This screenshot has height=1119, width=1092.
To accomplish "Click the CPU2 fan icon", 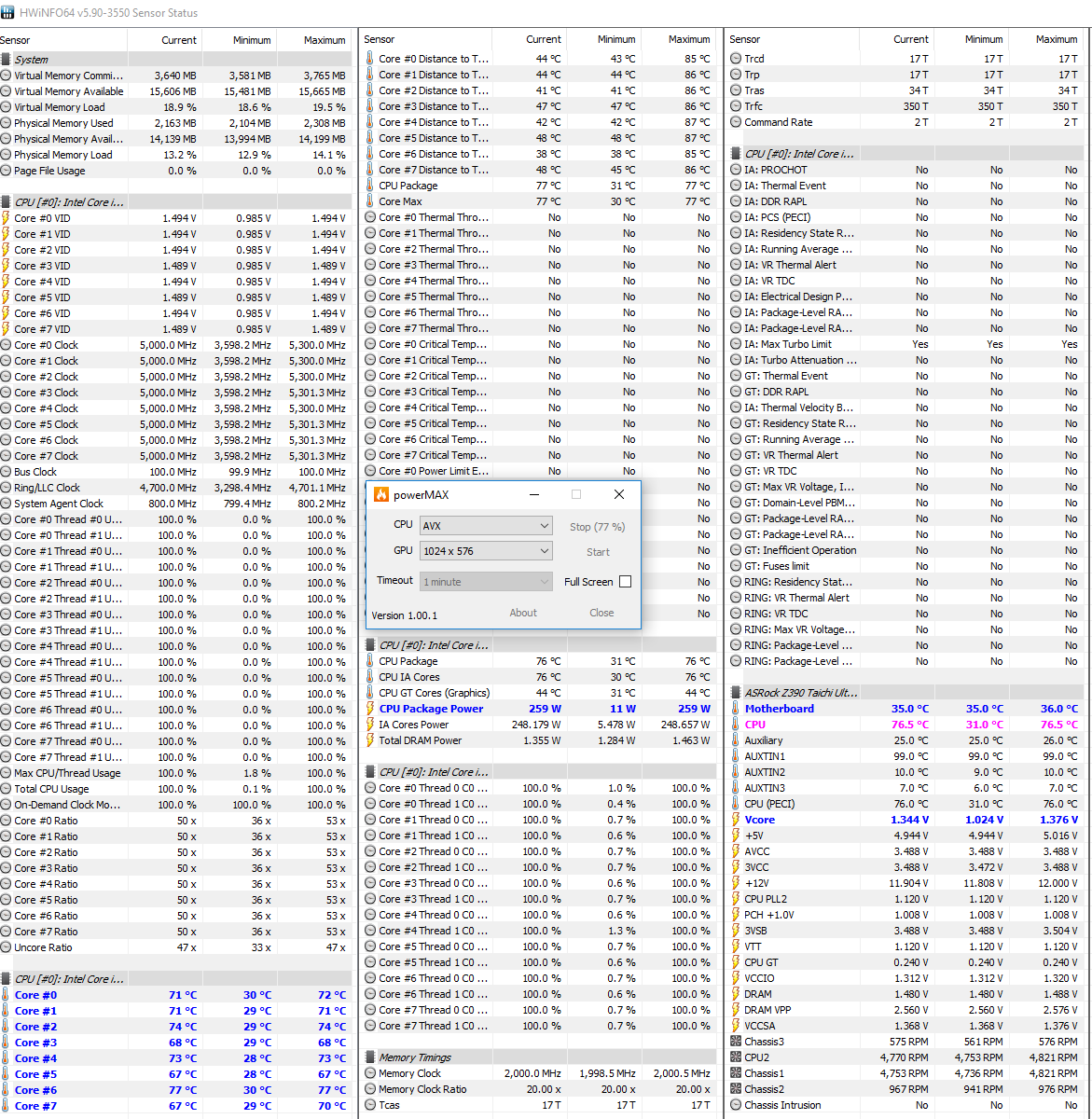I will click(736, 1057).
